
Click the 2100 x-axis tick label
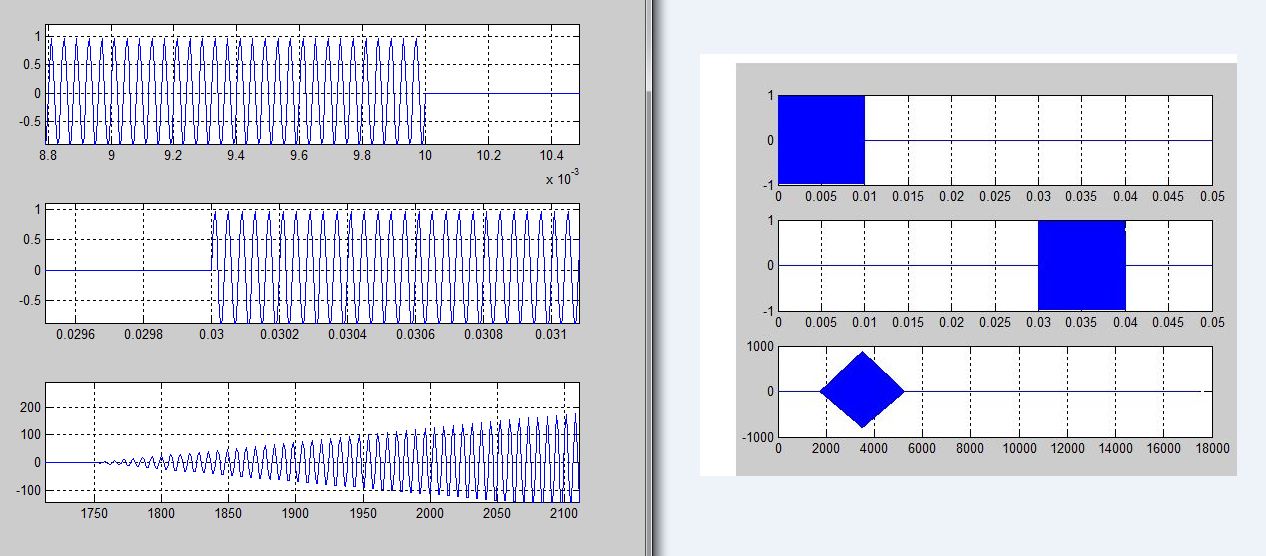(x=565, y=513)
